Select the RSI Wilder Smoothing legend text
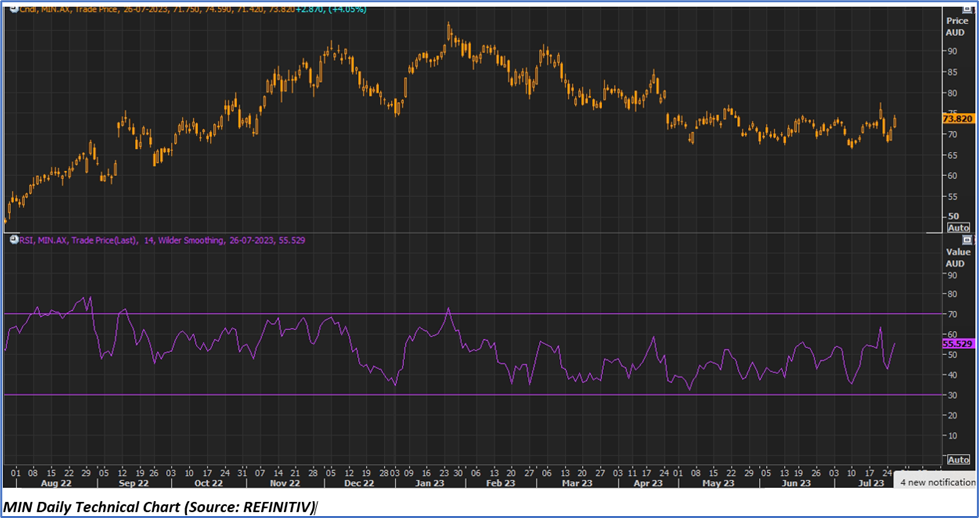Viewport: 979px width, 518px height. click(x=200, y=240)
